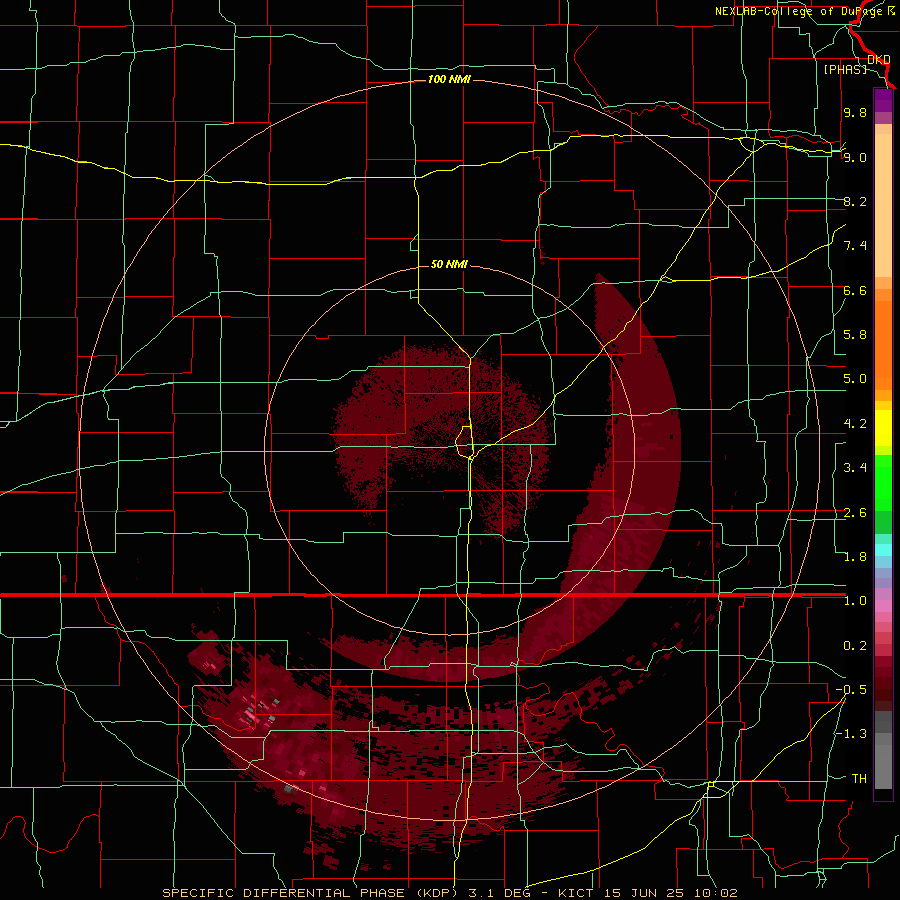Screen dimensions: 900x900
Task: Click the [PHAS] unit label above the scale
Action: click(x=845, y=69)
